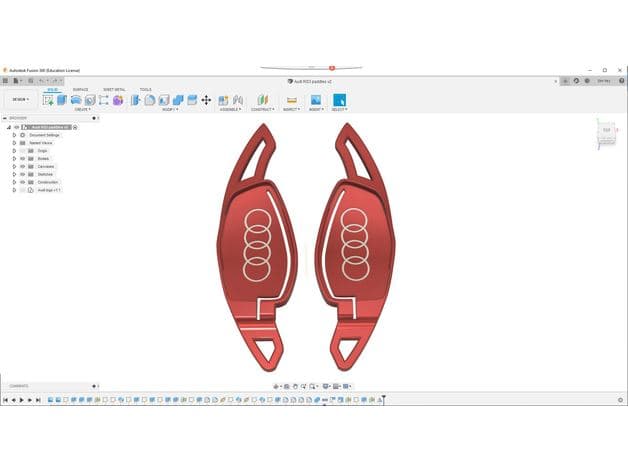
Task: Expand the Origin folder node
Action: (x=14, y=151)
